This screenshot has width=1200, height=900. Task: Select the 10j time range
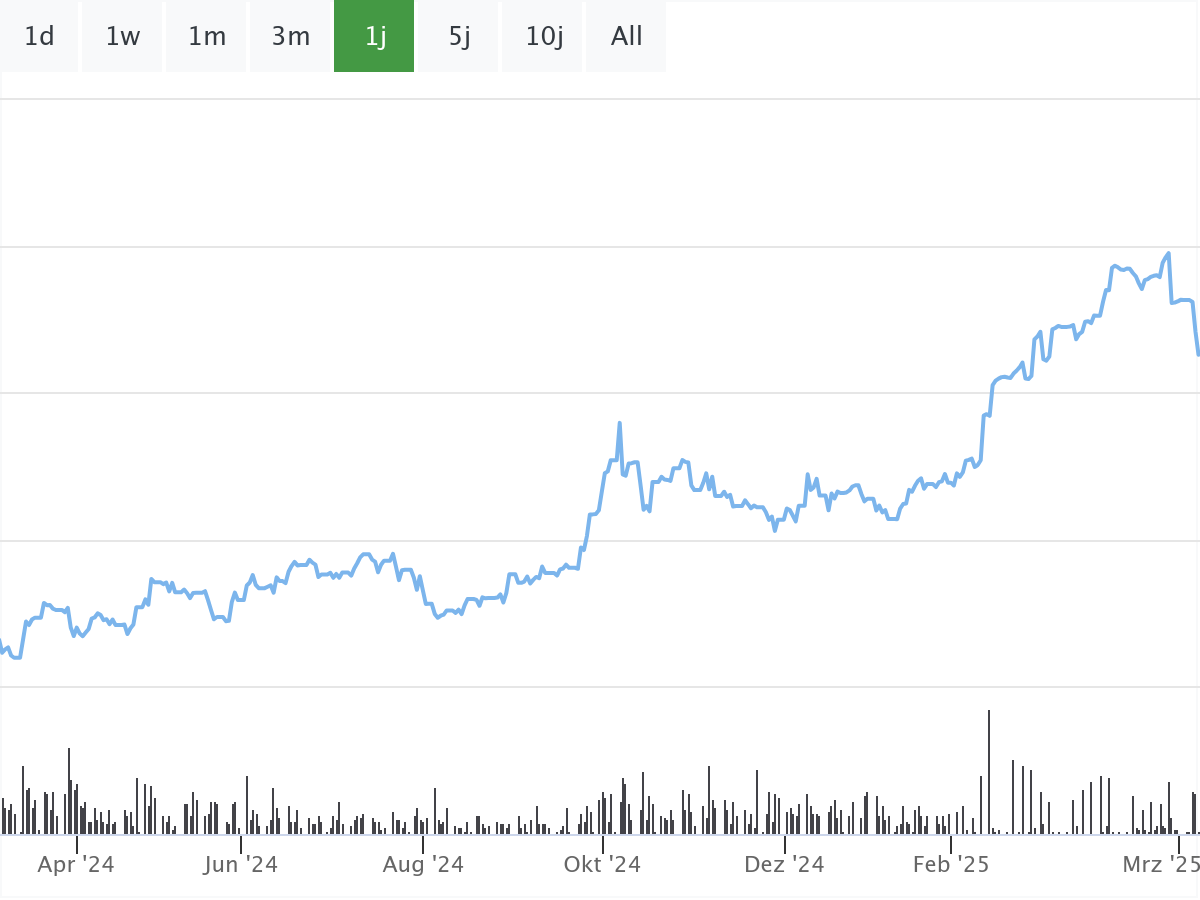click(542, 36)
